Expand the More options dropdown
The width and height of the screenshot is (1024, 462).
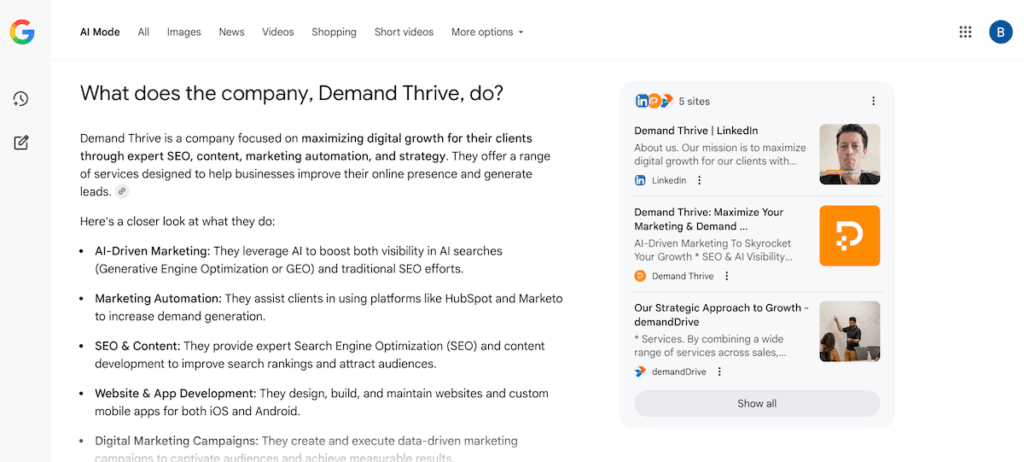pyautogui.click(x=487, y=32)
